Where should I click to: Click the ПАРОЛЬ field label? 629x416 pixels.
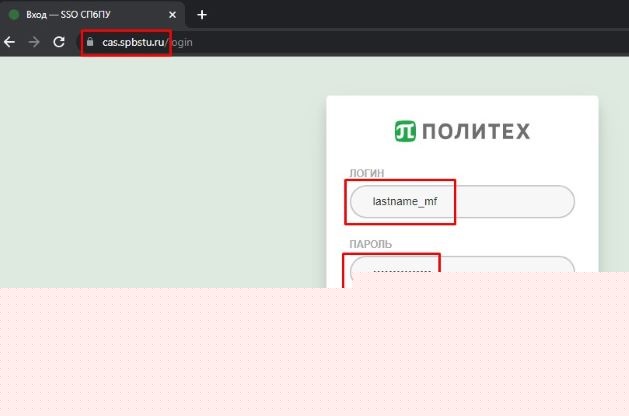tap(370, 243)
